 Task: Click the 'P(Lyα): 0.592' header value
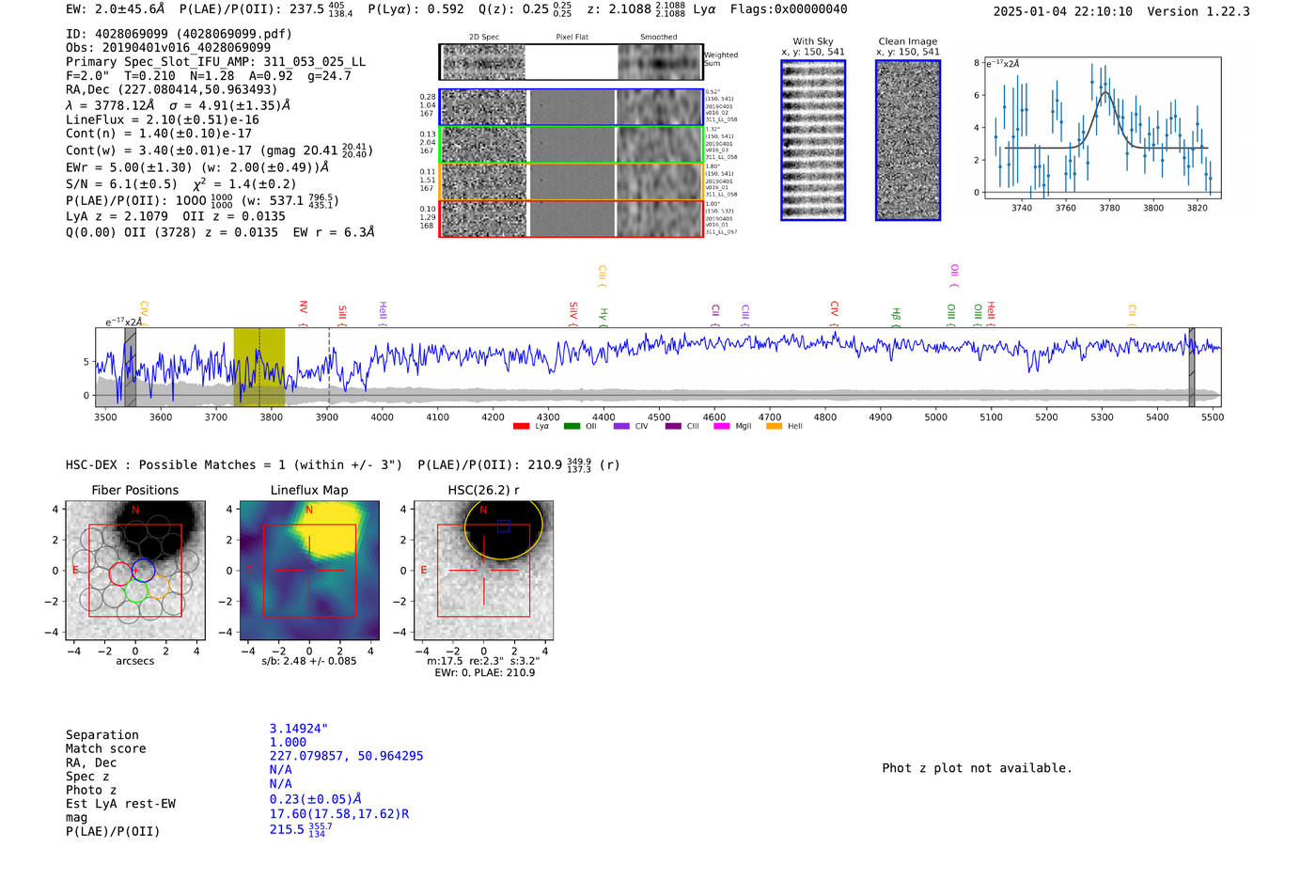[415, 8]
